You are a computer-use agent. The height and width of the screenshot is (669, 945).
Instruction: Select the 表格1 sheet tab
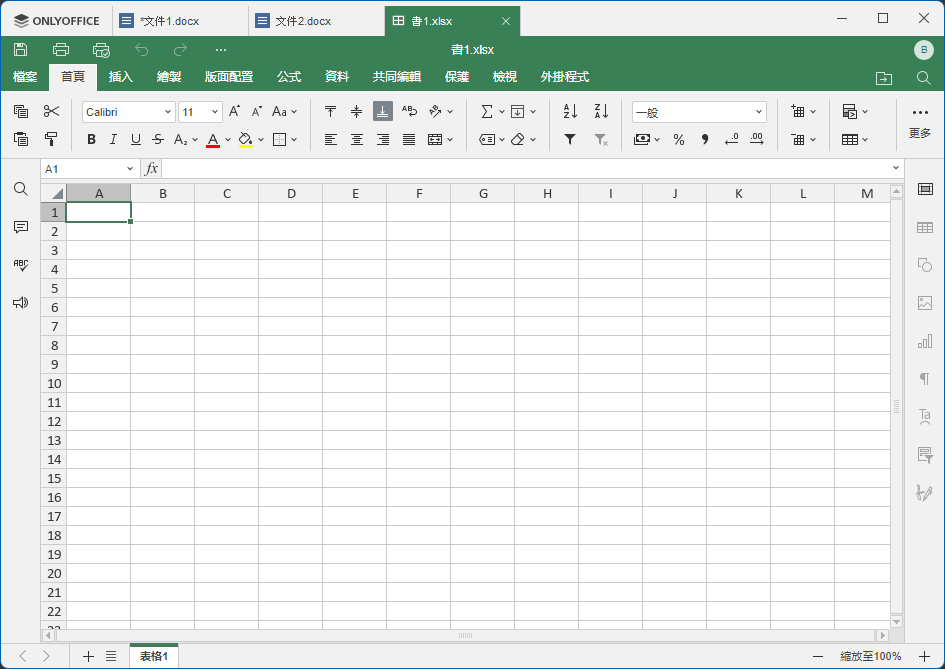pyautogui.click(x=154, y=656)
